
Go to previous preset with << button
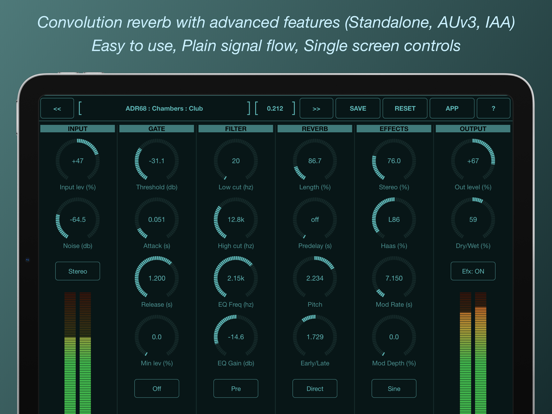pyautogui.click(x=57, y=108)
